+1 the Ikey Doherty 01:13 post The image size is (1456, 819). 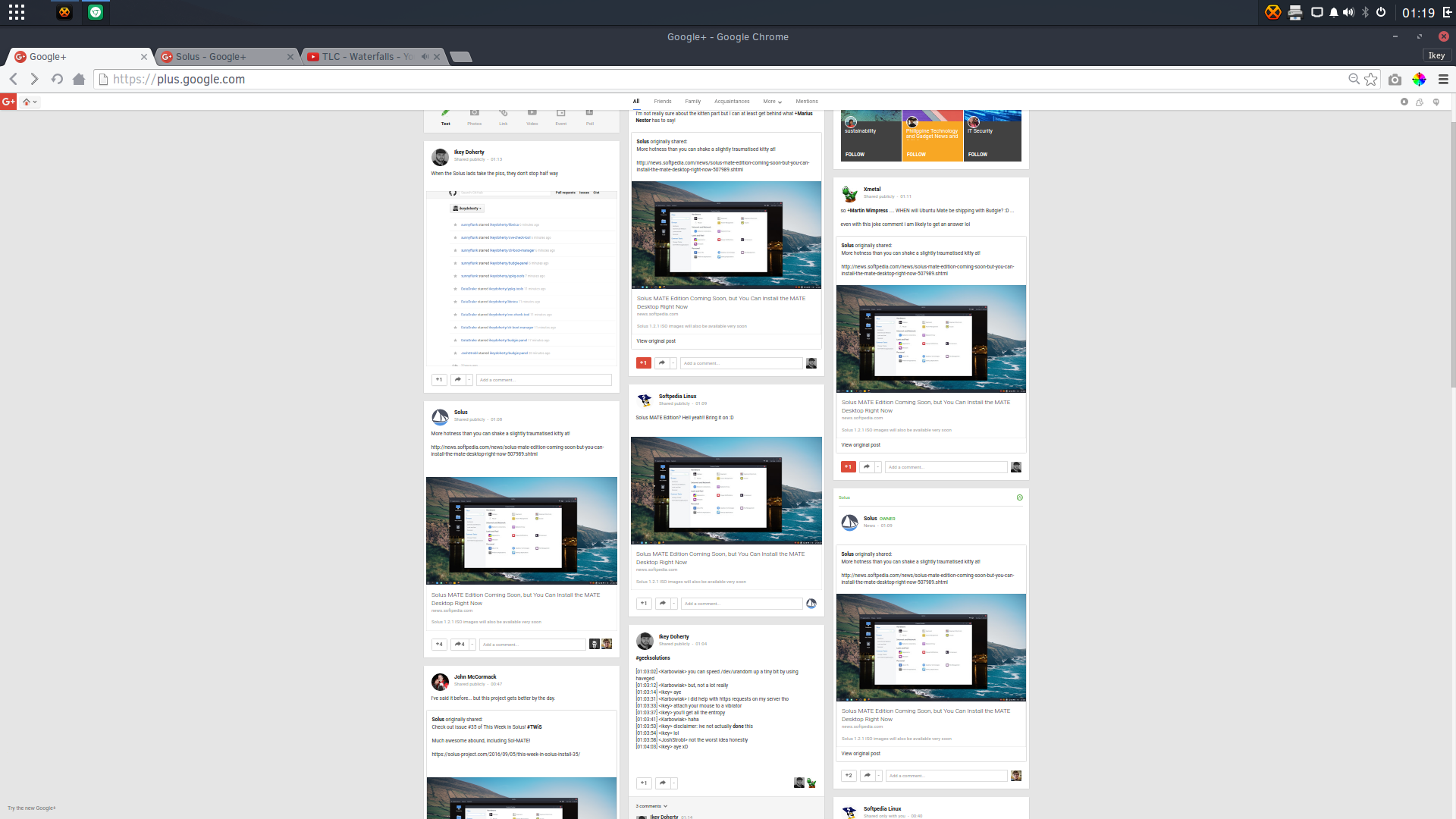[x=439, y=380]
